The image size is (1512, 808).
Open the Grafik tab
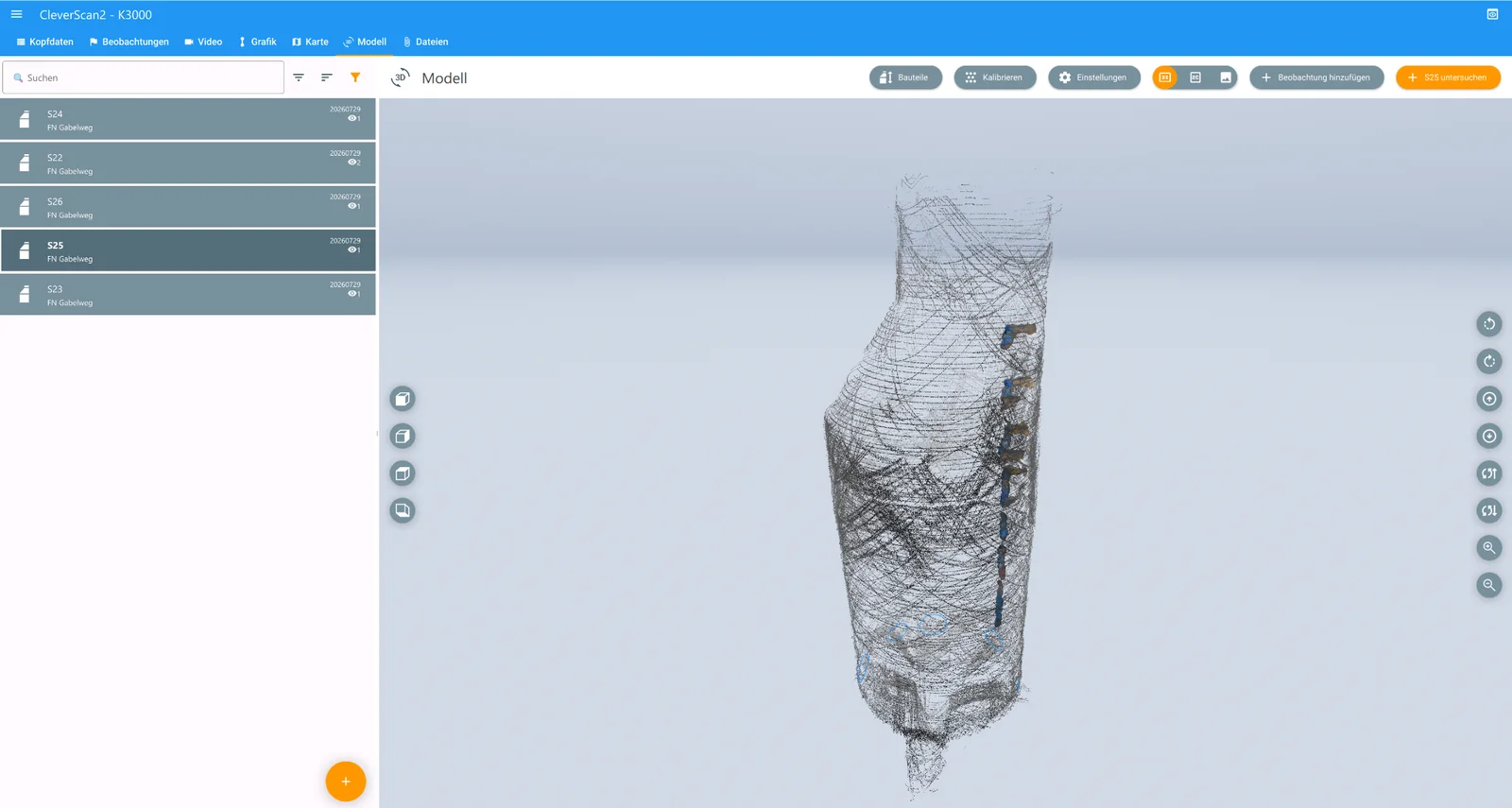coord(257,42)
